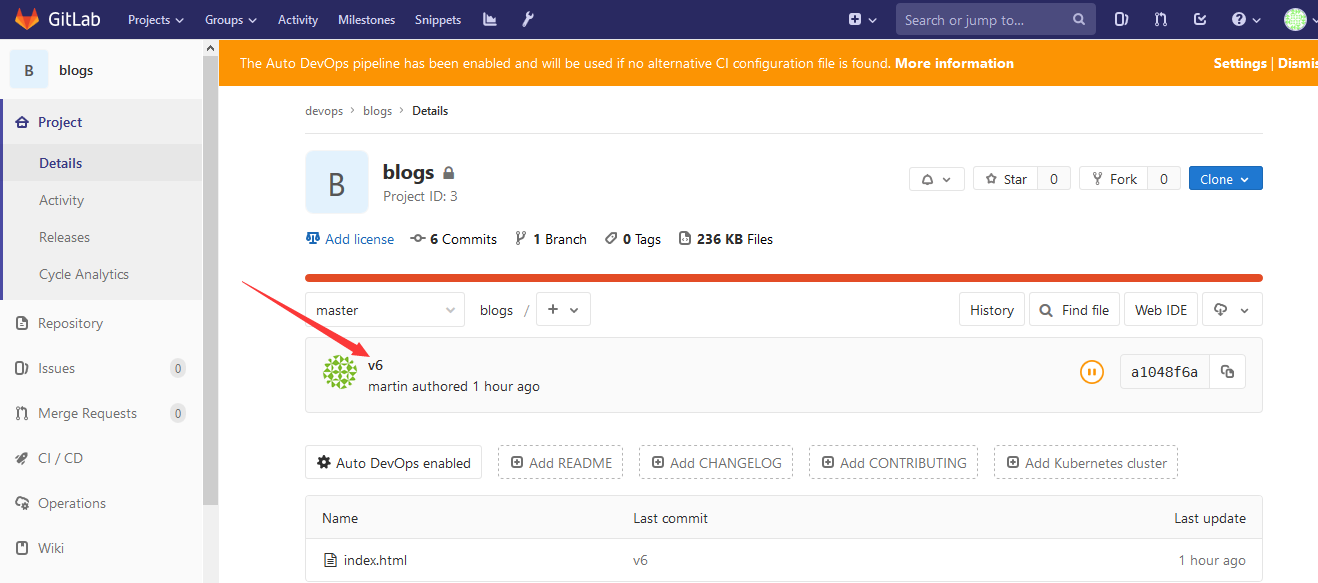Expand the notification bell dropdown
1318x583 pixels.
click(x=936, y=179)
